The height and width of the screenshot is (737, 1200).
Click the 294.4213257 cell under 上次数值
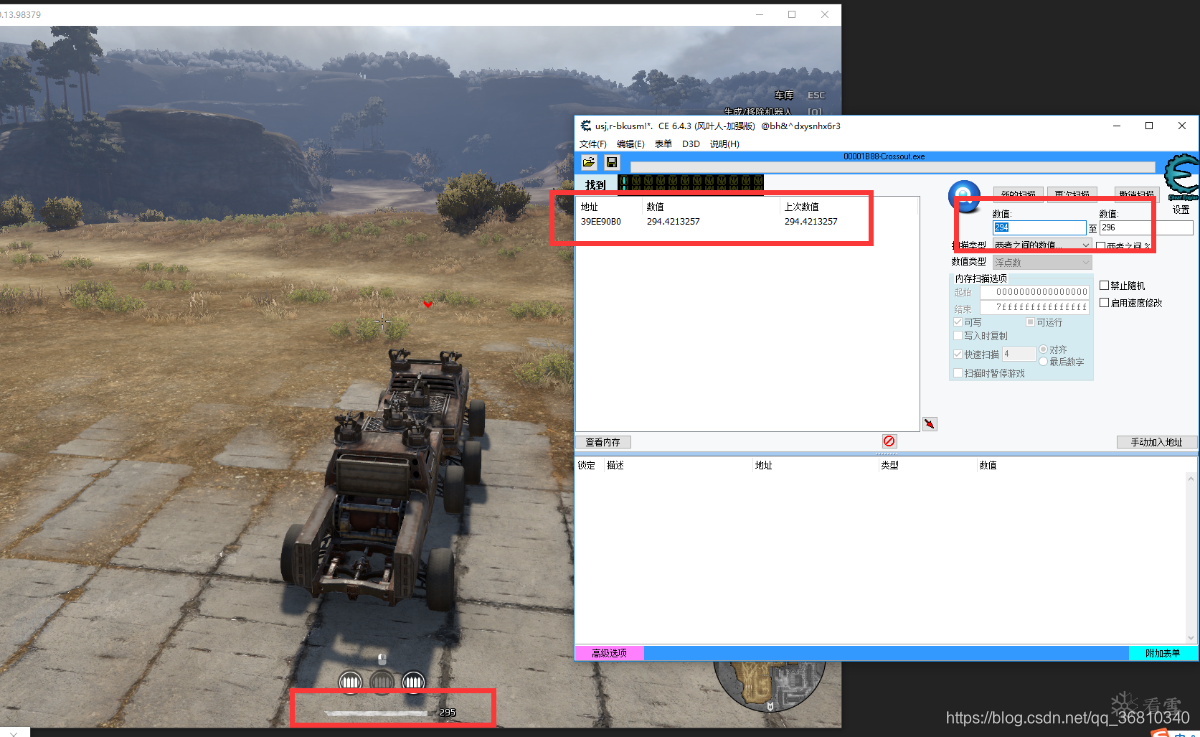click(x=811, y=222)
